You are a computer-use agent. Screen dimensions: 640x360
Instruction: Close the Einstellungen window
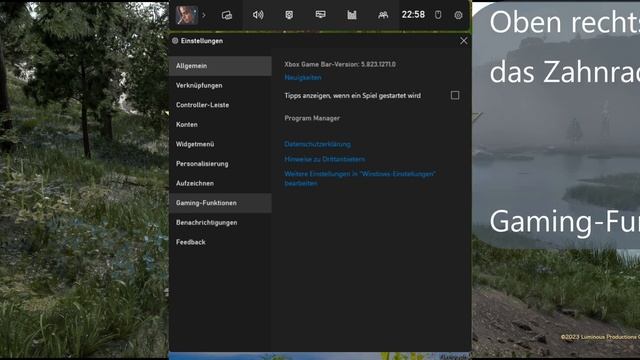tap(464, 41)
